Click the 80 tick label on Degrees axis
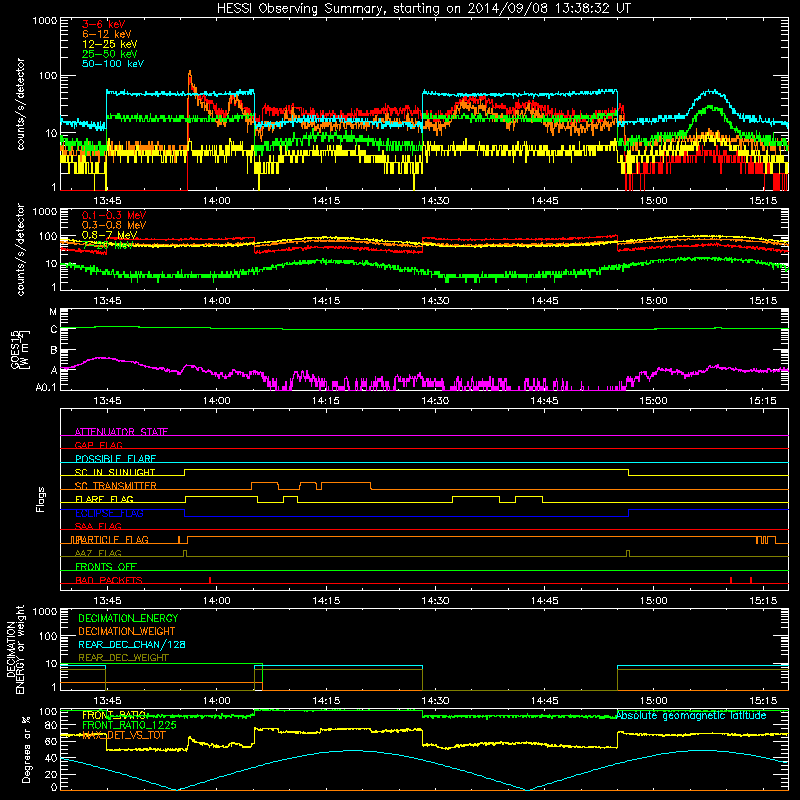The width and height of the screenshot is (800, 800). (x=51, y=725)
